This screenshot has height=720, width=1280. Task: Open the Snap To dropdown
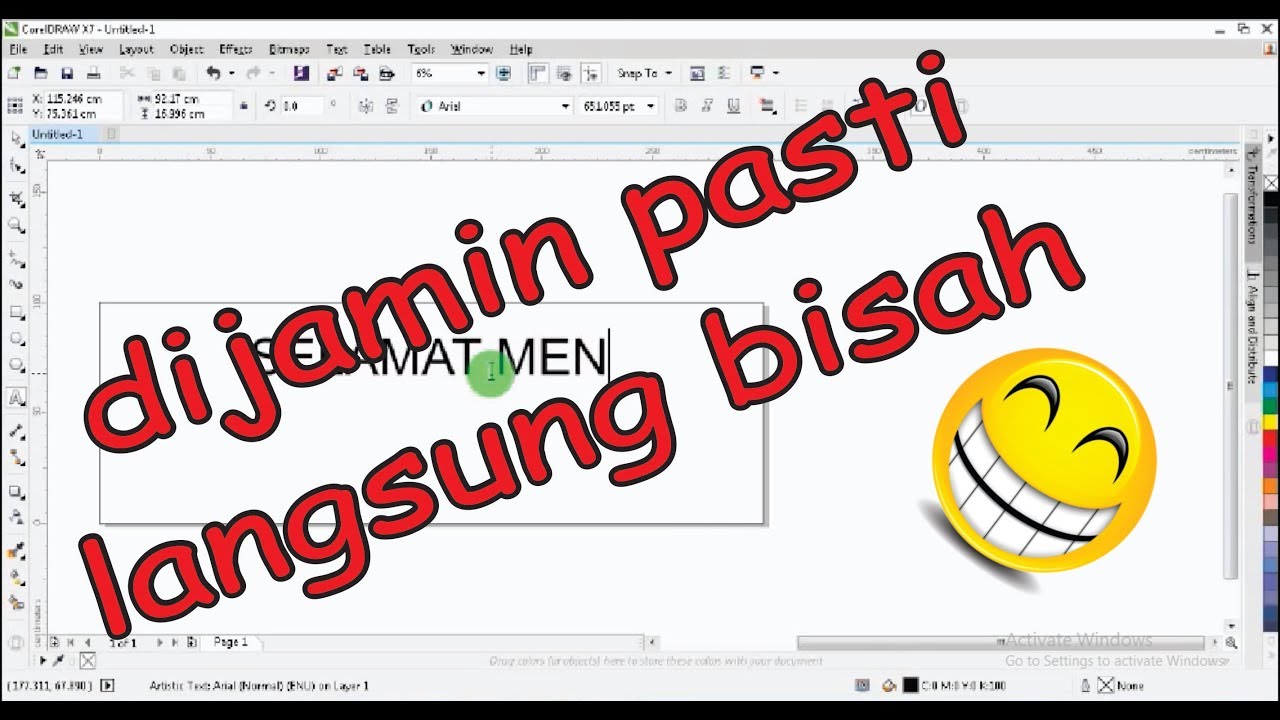(x=645, y=73)
